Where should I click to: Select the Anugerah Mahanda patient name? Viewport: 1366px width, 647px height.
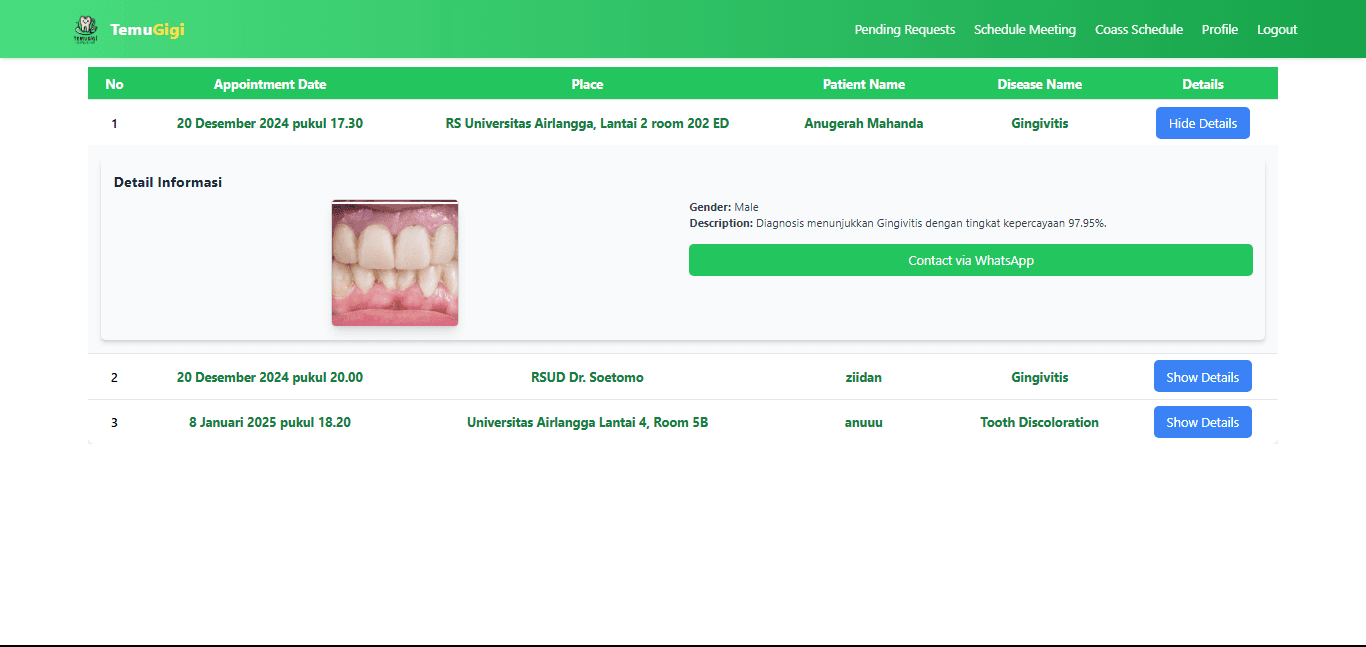863,124
